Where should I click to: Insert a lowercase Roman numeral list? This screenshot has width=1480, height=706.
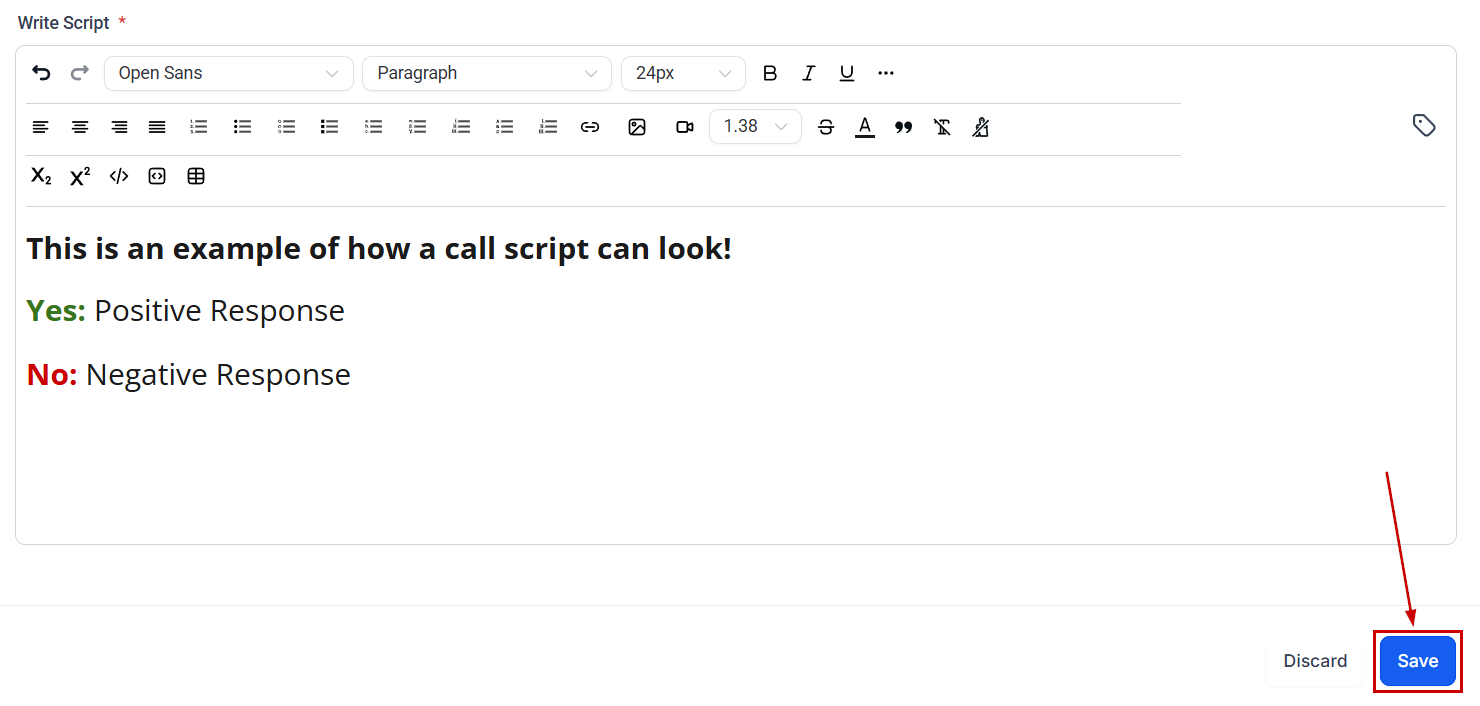coord(461,127)
